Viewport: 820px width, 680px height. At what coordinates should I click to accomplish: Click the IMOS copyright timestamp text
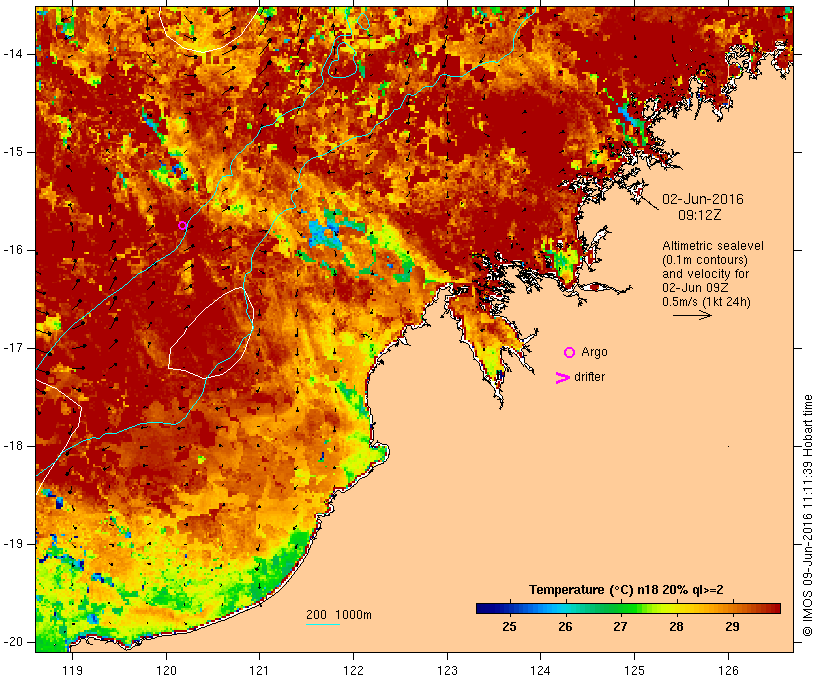[807, 516]
